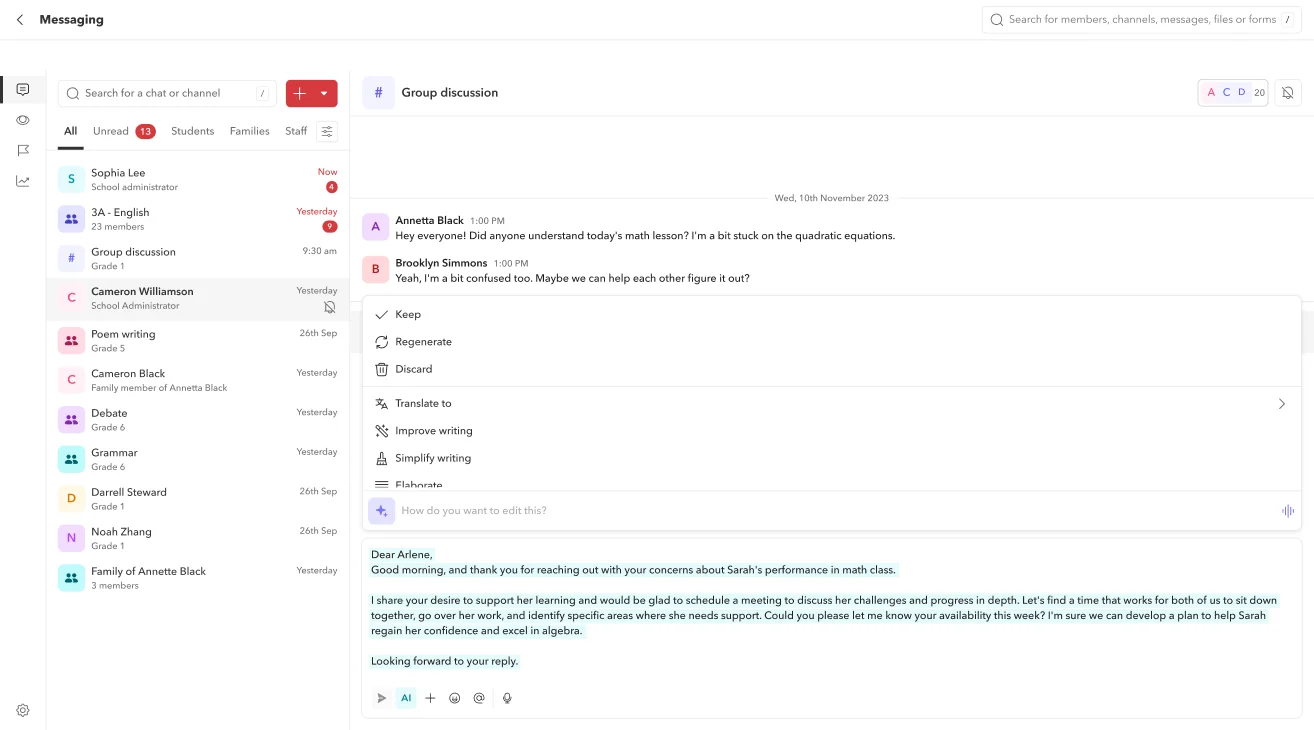Viewport: 1314px width, 730px height.
Task: Add an attachment with the plus icon
Action: pos(430,698)
